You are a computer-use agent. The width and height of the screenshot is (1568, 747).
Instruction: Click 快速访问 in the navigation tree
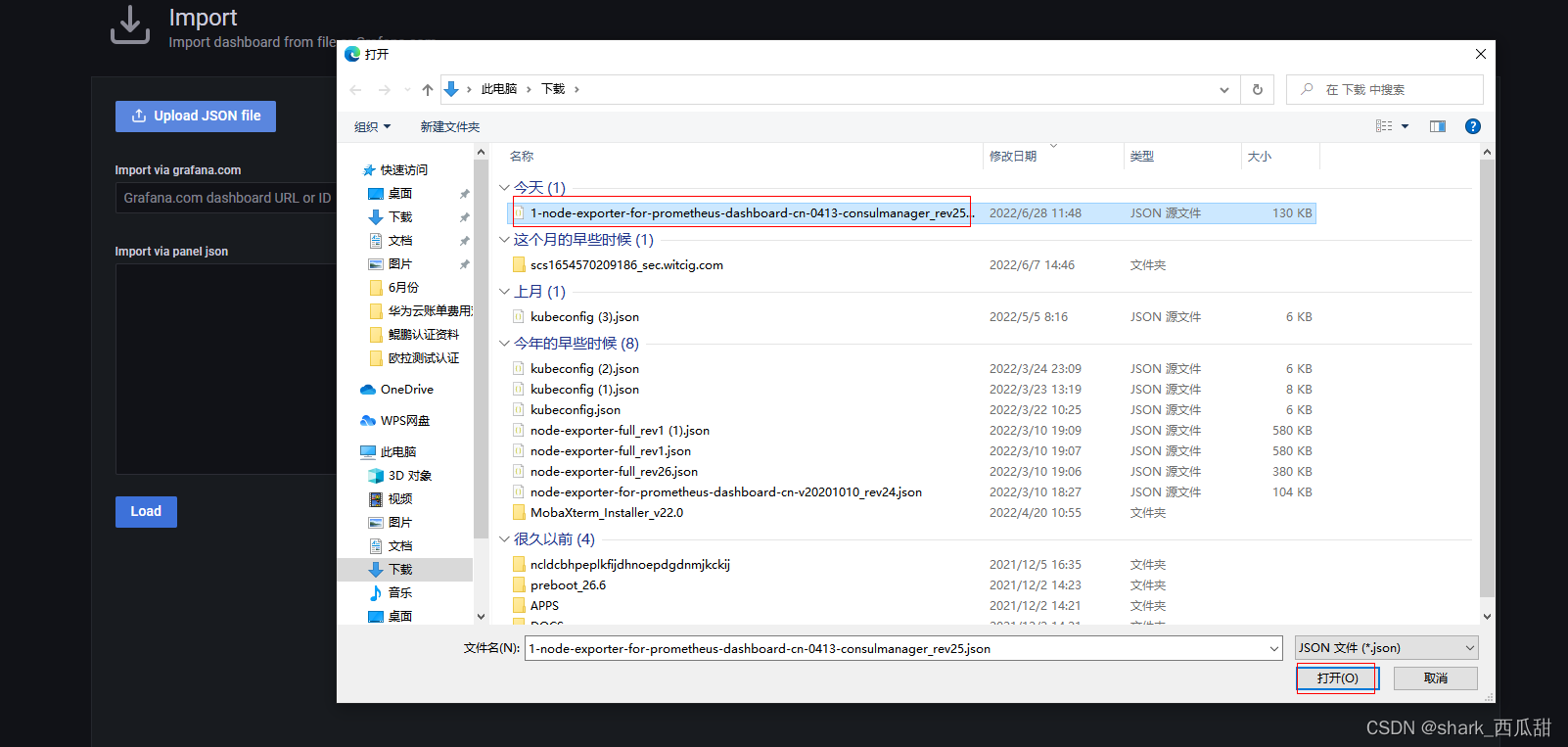tap(403, 169)
